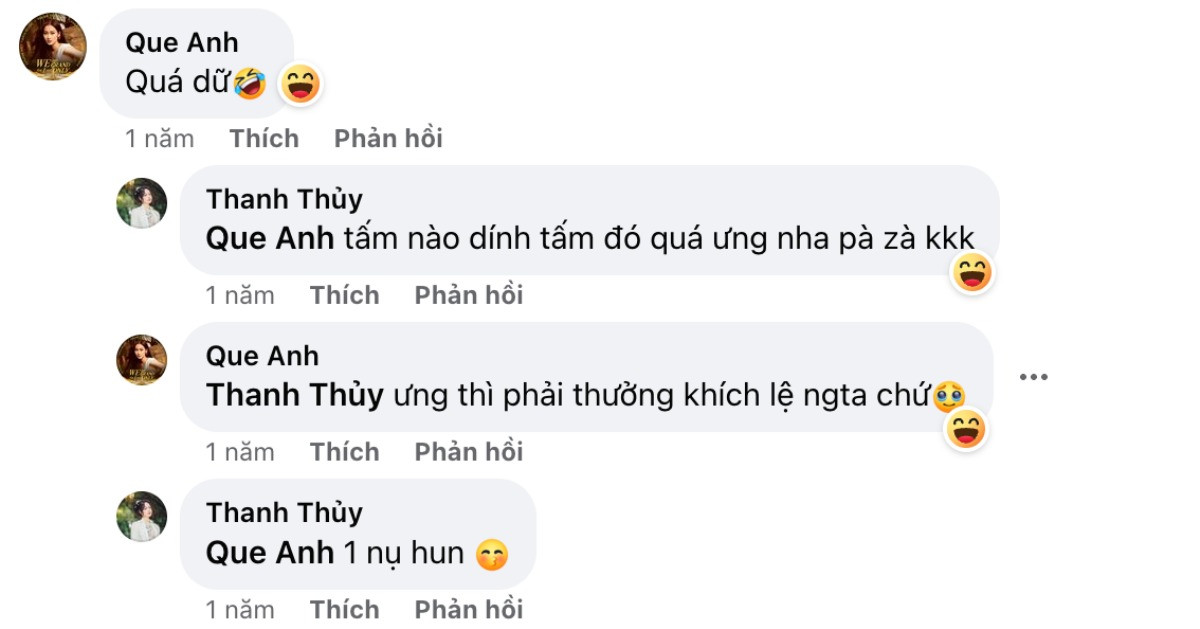Open the "1 năm" timestamp link under the top comment
Viewport: 1200px width, 629px height.
click(160, 138)
